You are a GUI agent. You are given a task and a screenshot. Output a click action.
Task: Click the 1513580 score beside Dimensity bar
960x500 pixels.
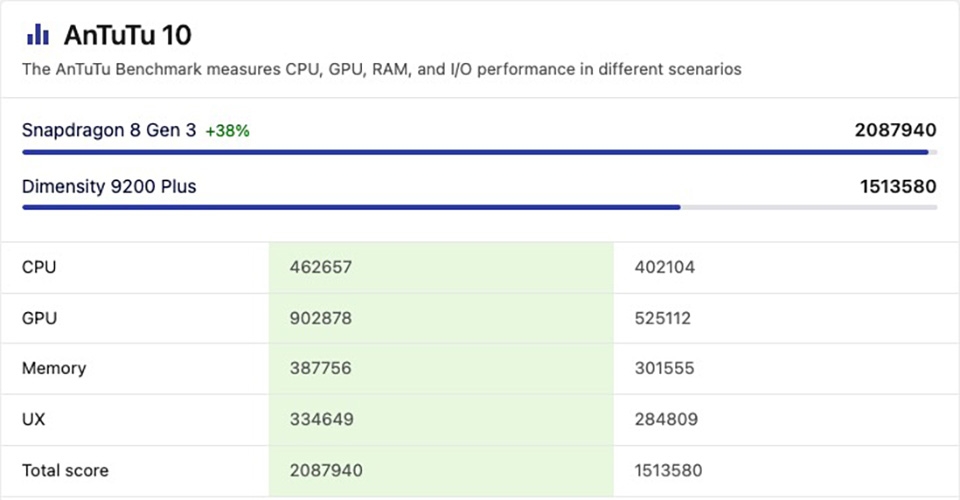tap(898, 187)
